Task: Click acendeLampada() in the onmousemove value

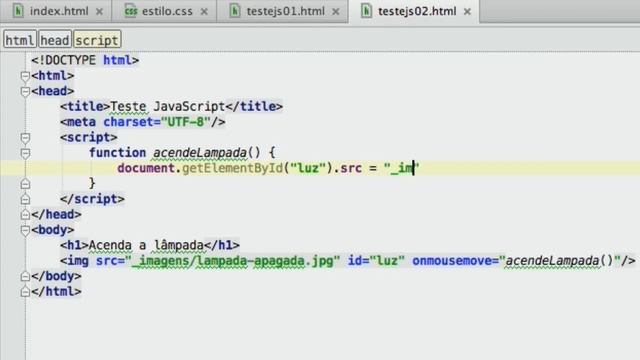Action: point(559,261)
